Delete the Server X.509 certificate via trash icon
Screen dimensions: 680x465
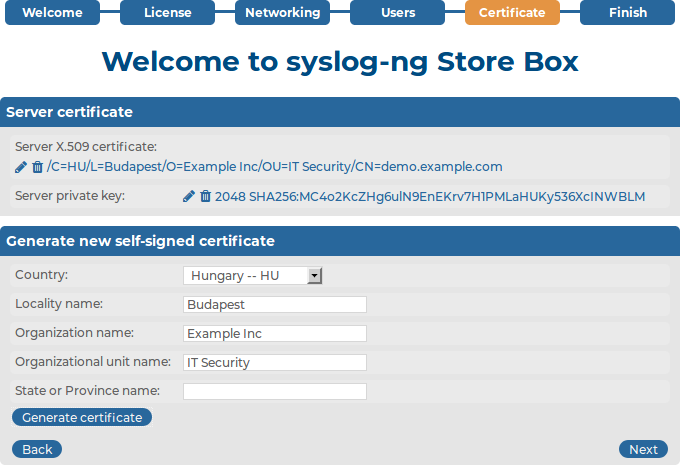tap(38, 167)
